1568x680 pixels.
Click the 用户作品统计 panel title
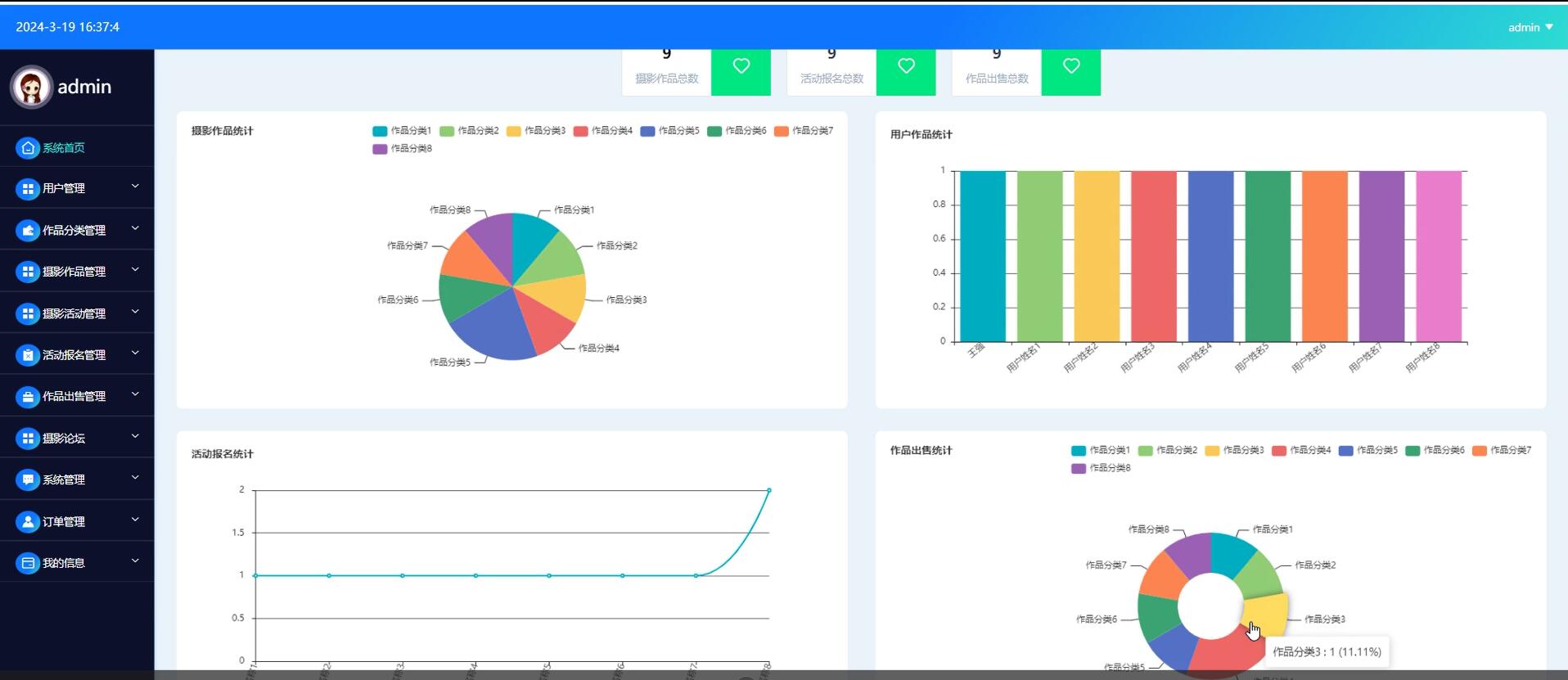pos(921,135)
